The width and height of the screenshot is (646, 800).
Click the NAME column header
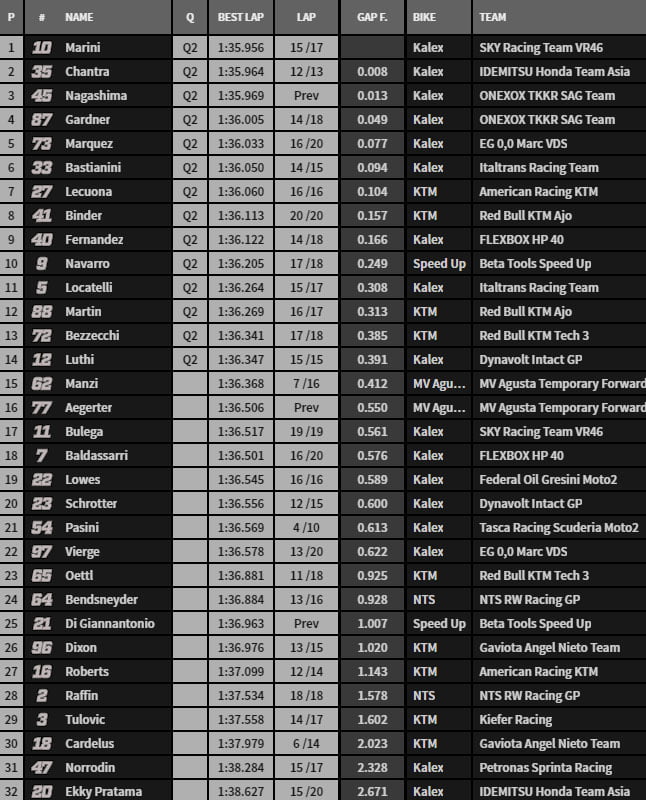(x=79, y=18)
